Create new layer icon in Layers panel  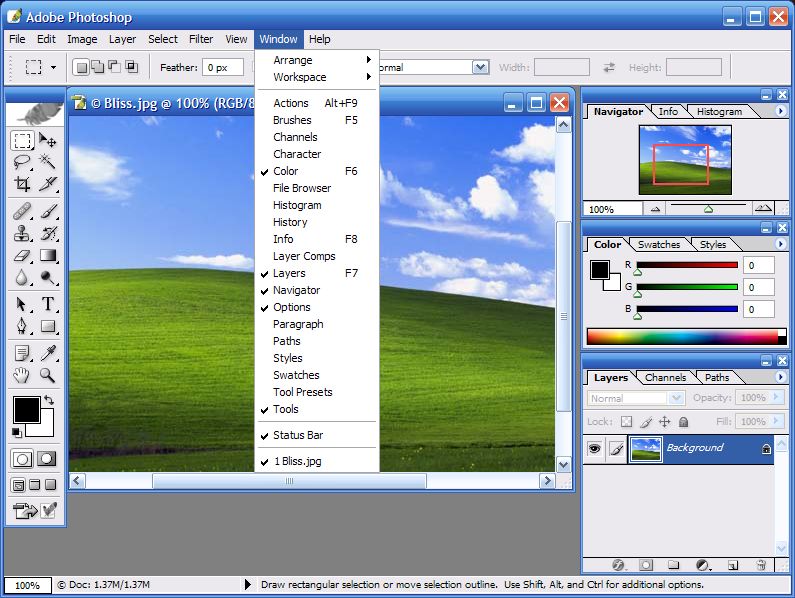tap(733, 565)
